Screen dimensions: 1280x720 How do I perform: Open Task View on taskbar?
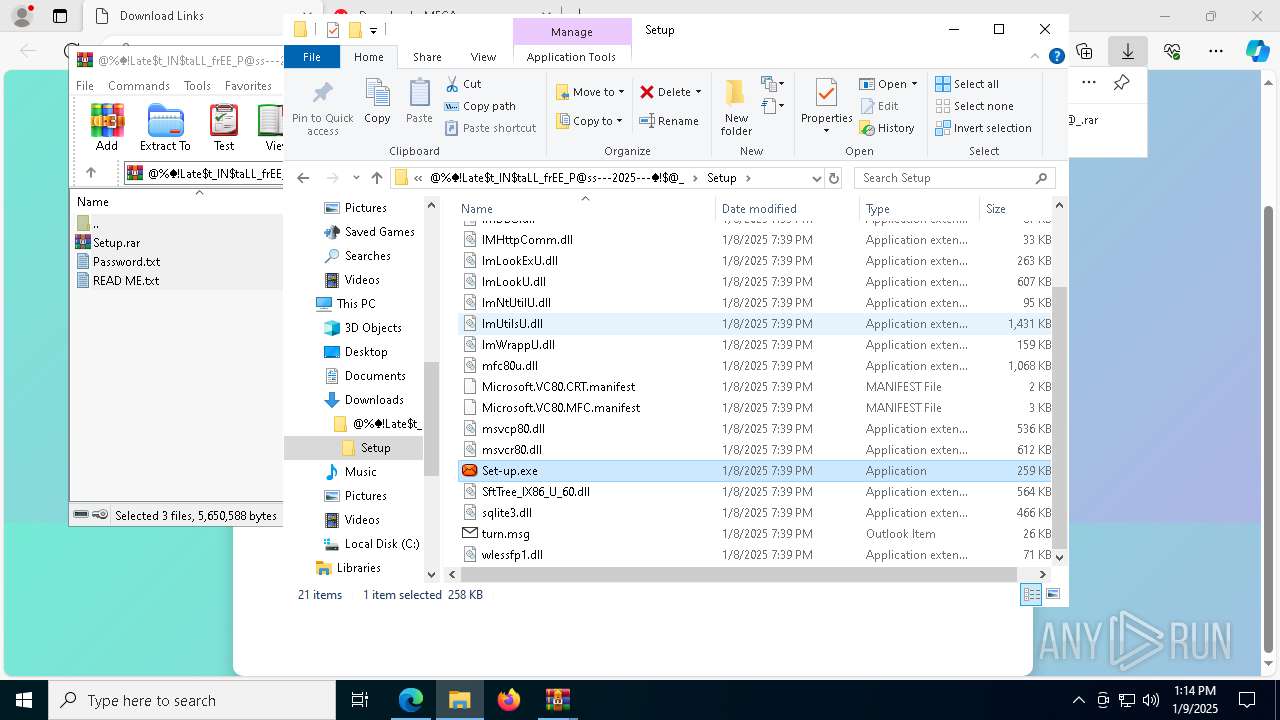click(x=360, y=700)
